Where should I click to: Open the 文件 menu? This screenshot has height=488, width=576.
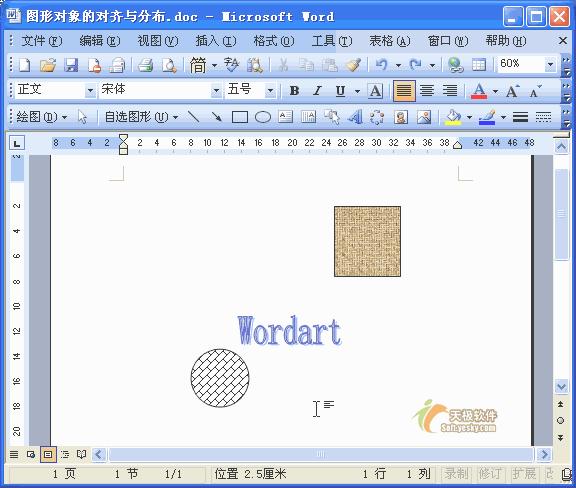[41, 40]
